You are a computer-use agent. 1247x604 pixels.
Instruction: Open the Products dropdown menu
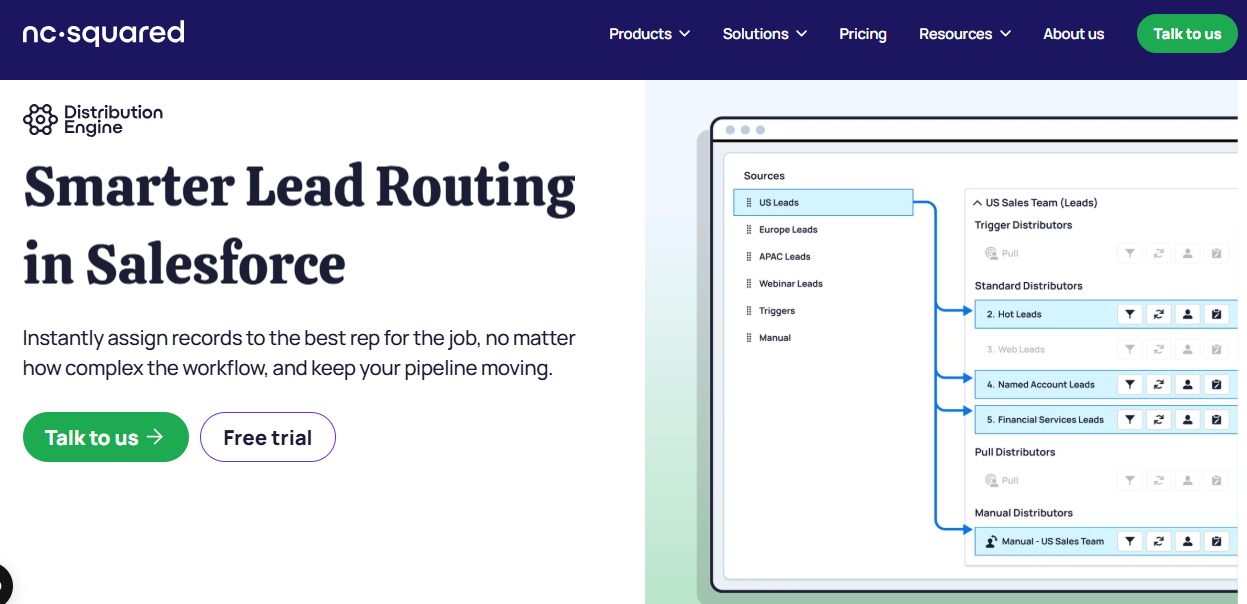[649, 34]
